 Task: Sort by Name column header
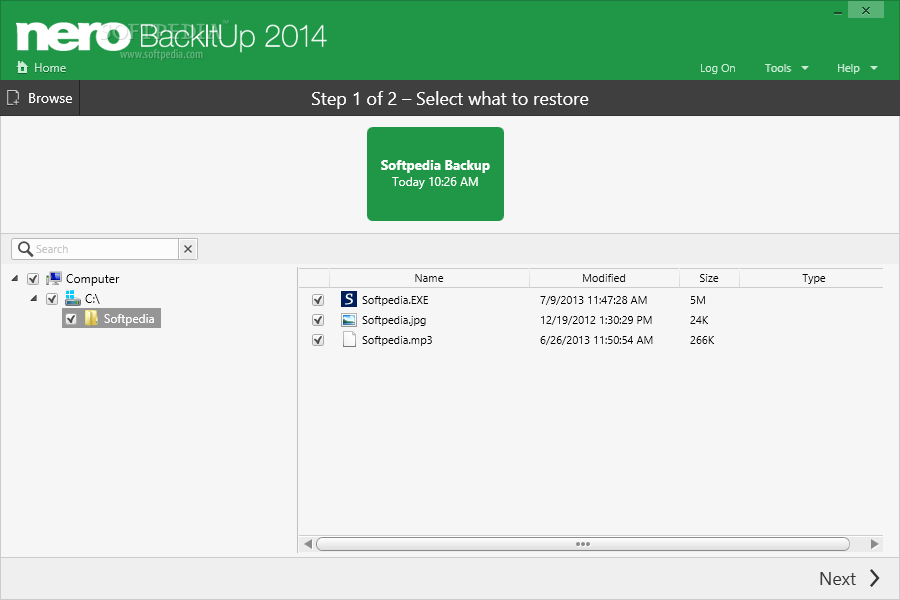pos(429,278)
